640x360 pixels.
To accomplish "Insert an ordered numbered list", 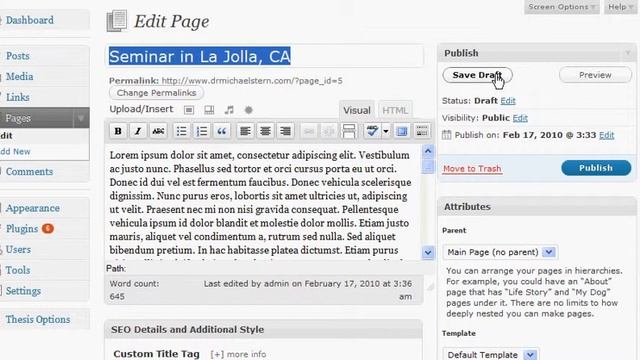I will point(202,131).
